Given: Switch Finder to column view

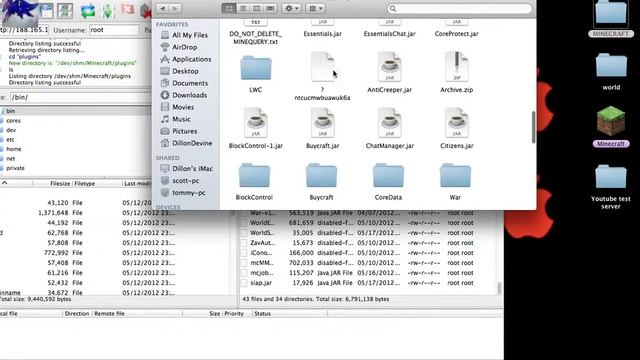Looking at the screenshot, I should pos(256,8).
